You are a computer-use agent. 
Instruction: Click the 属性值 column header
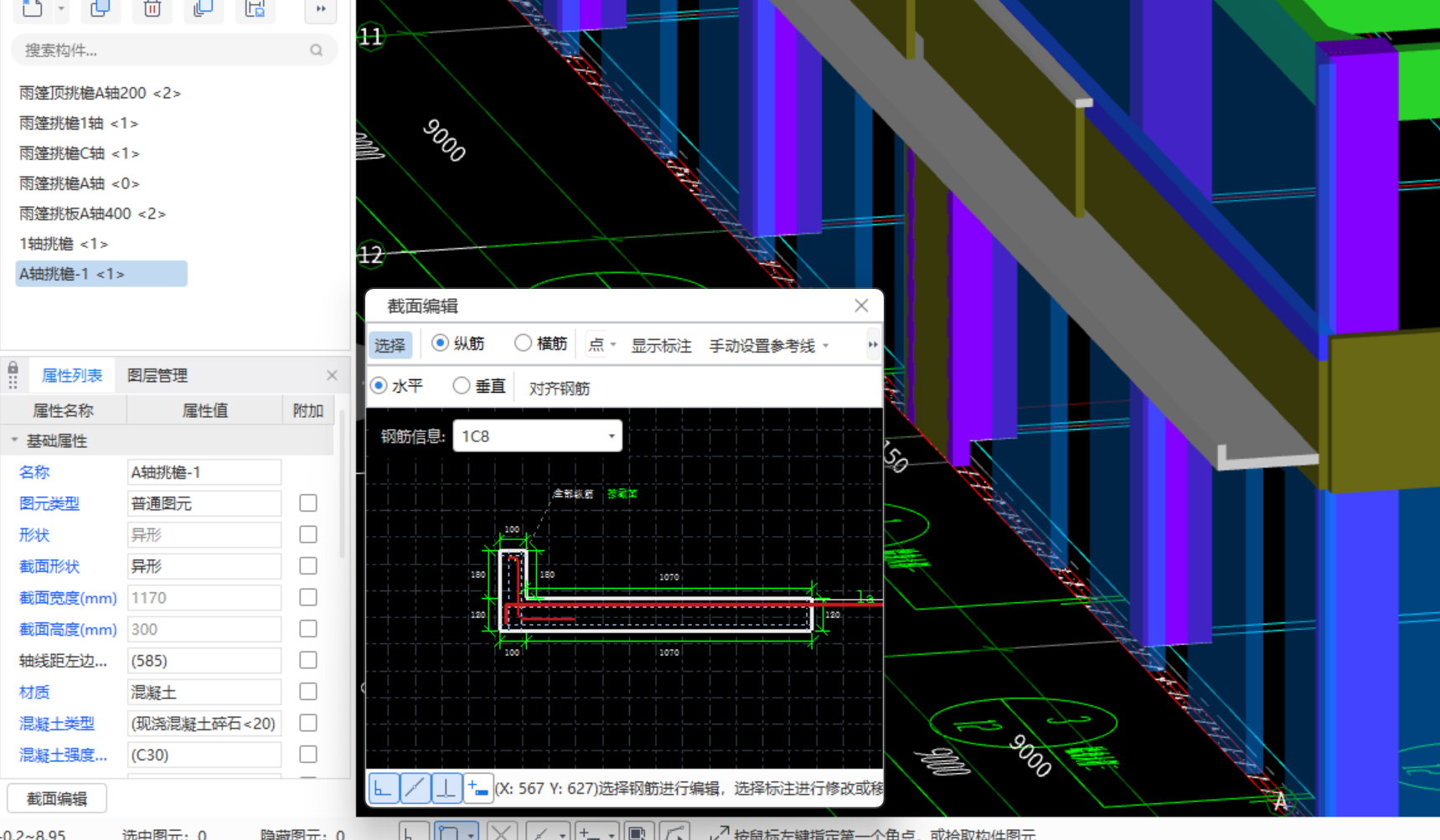click(x=205, y=410)
